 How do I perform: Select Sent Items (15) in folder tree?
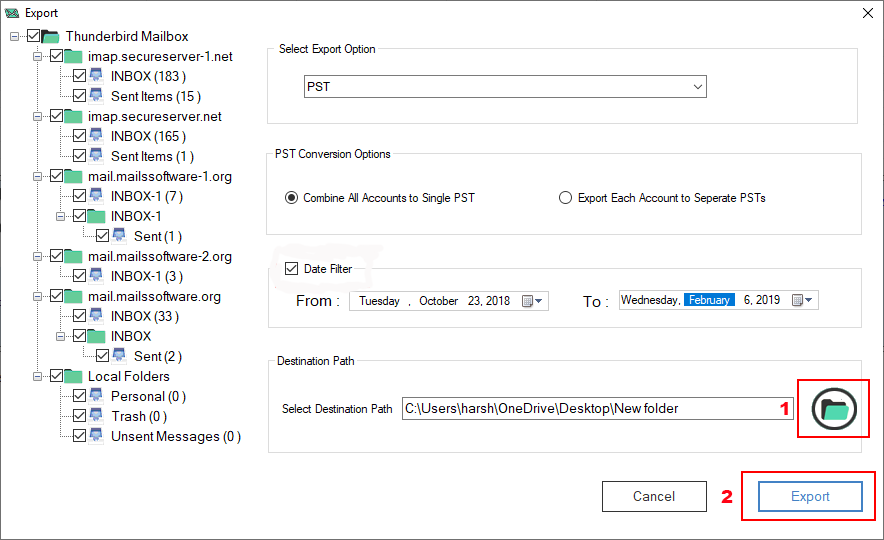[x=155, y=96]
